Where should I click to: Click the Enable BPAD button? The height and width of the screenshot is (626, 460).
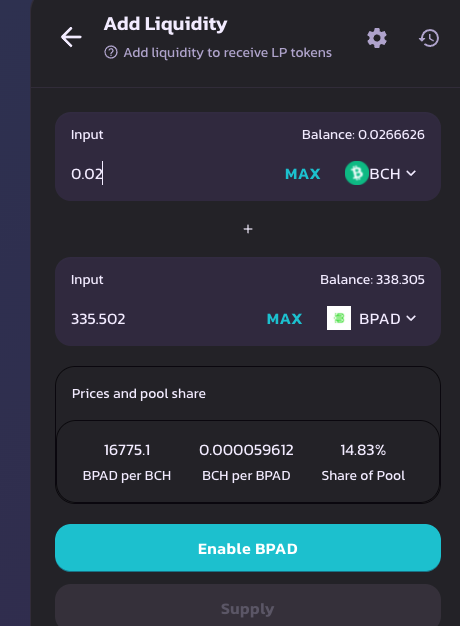click(x=248, y=548)
